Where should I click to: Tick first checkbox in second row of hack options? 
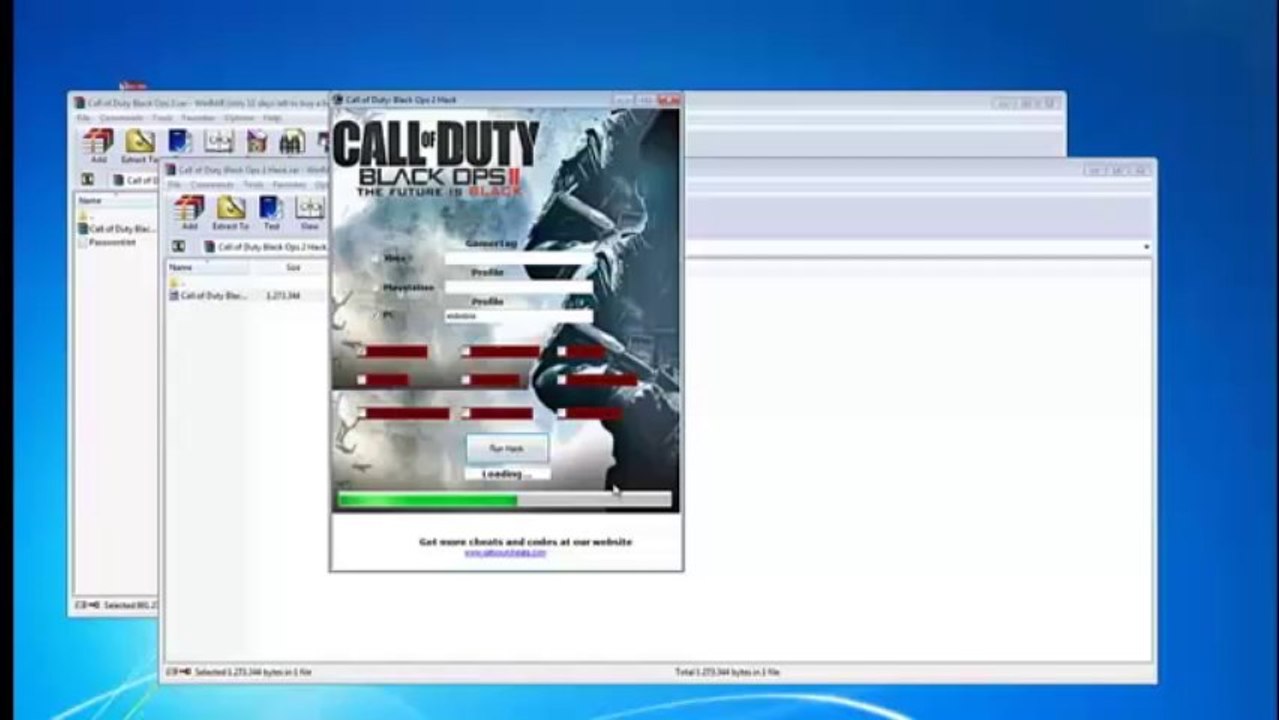click(x=362, y=381)
